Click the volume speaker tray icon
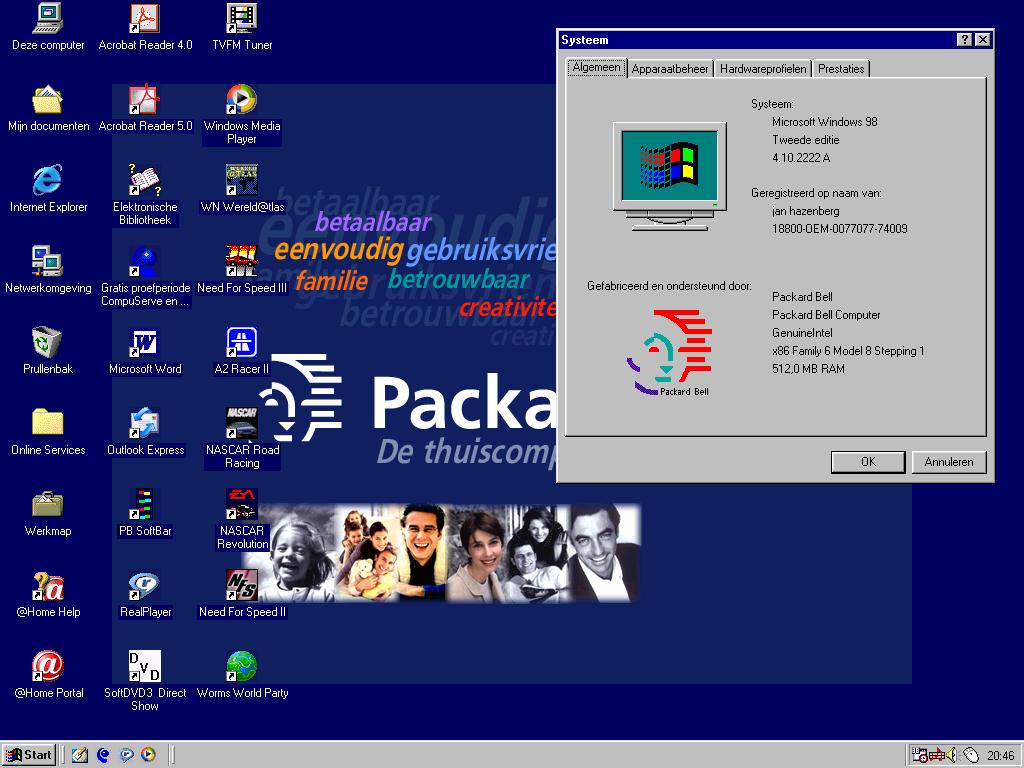 coord(953,755)
